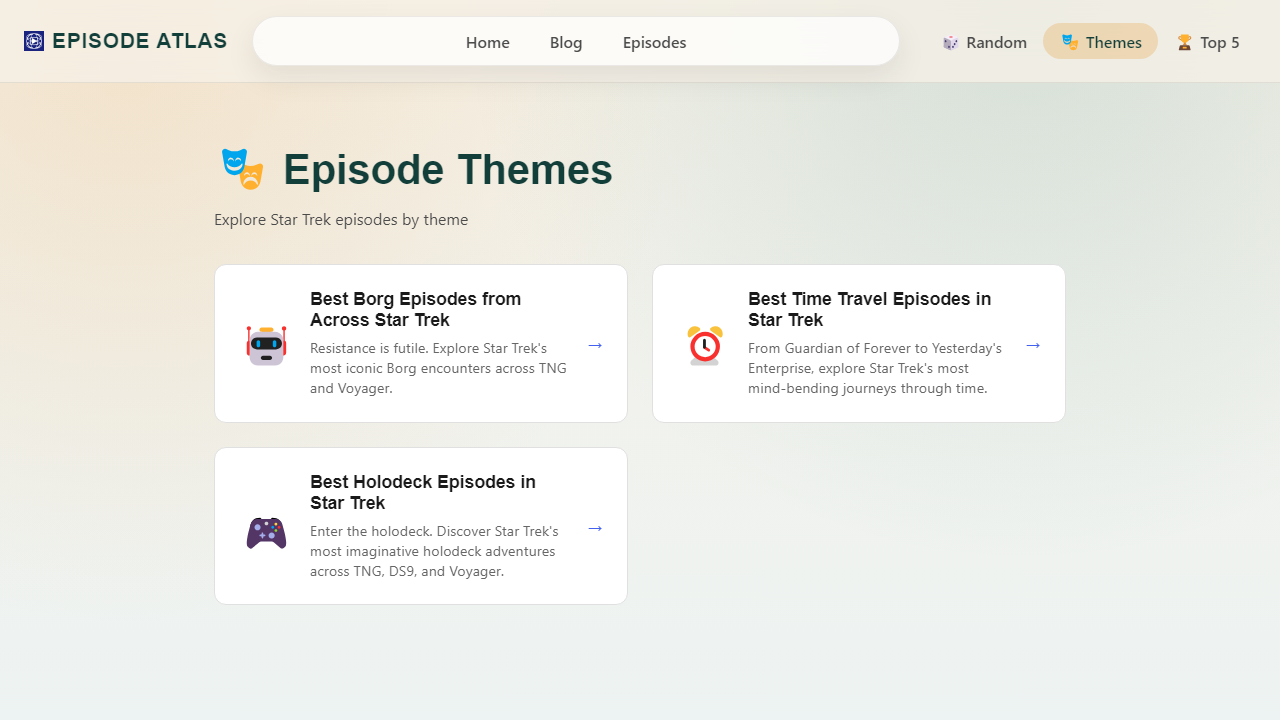Screen dimensions: 1280x720
Task: Click the alarm clock icon on Time Travel card
Action: [704, 344]
